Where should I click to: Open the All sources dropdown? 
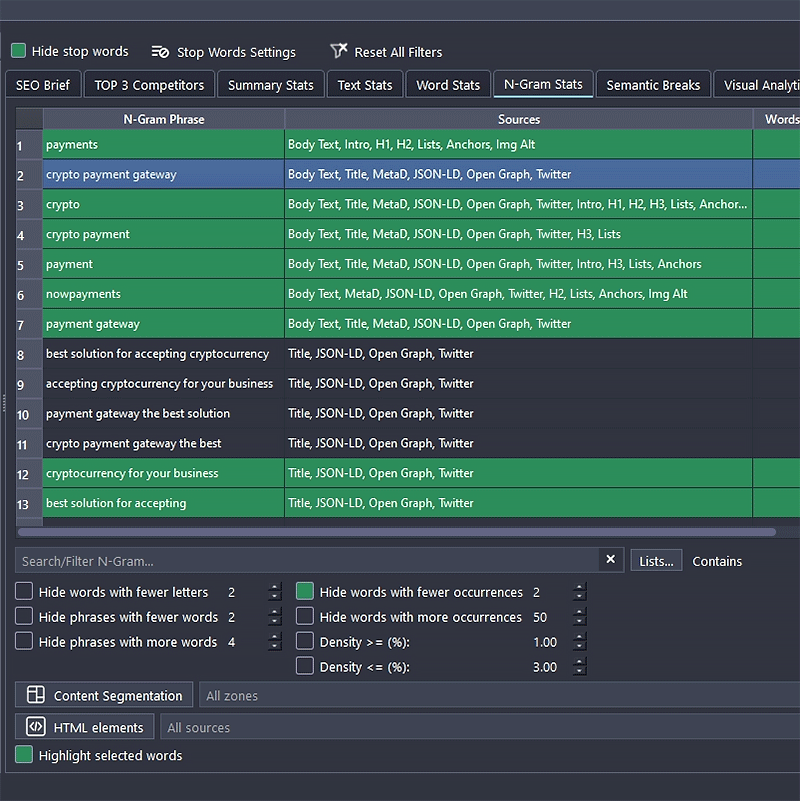click(480, 727)
